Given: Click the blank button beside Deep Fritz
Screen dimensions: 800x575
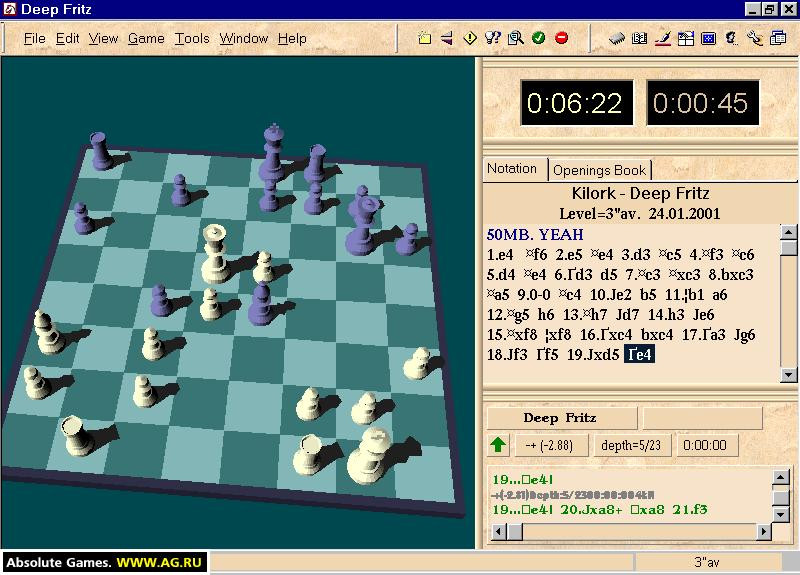Looking at the screenshot, I should click(x=703, y=418).
